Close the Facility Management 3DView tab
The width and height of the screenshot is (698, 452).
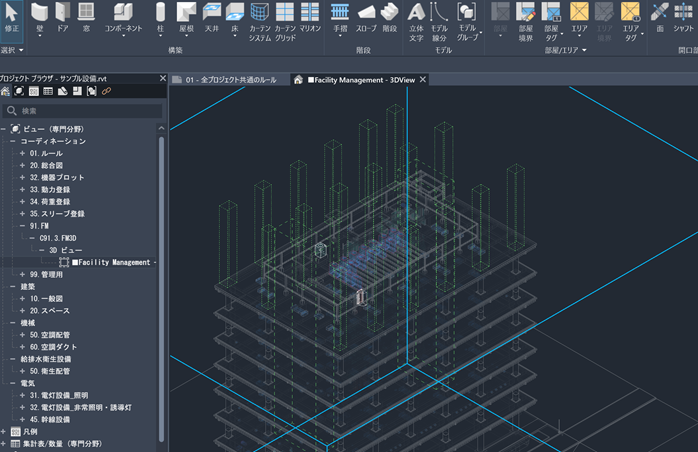pos(423,79)
